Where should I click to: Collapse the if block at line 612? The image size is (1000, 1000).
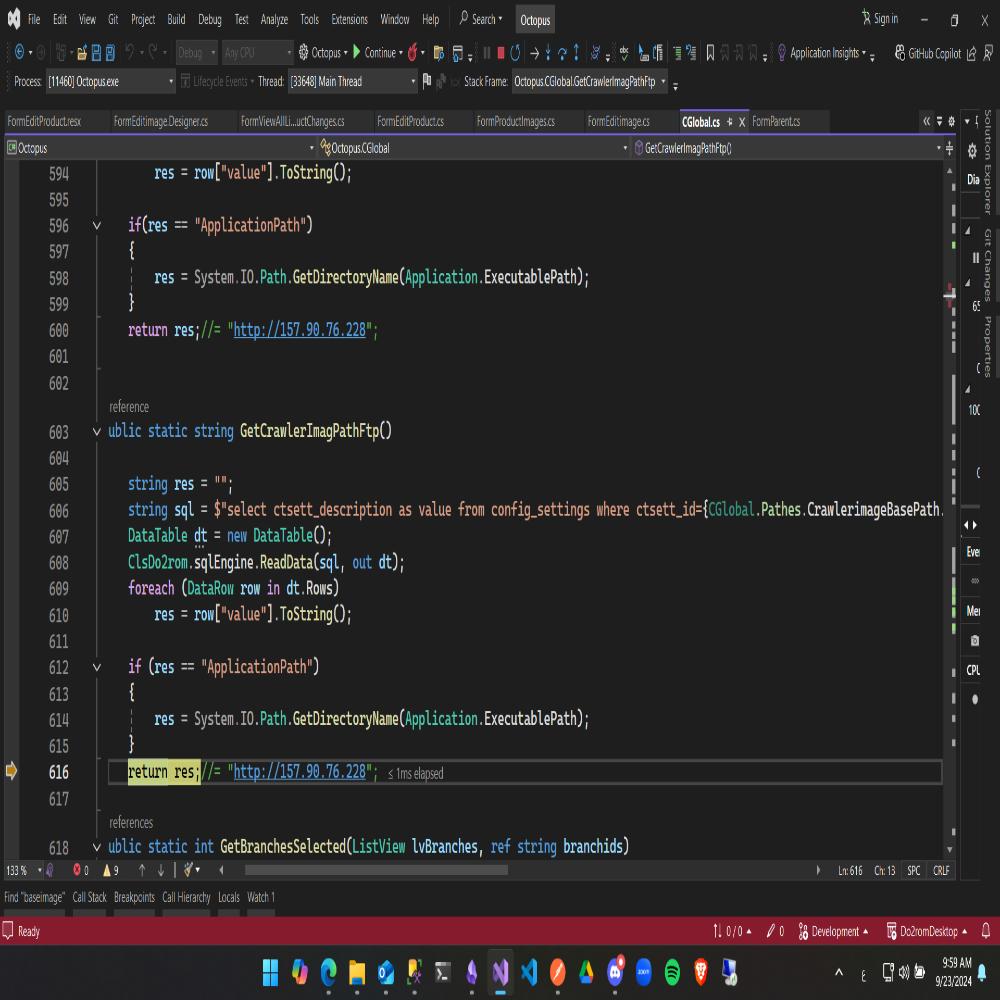click(97, 667)
